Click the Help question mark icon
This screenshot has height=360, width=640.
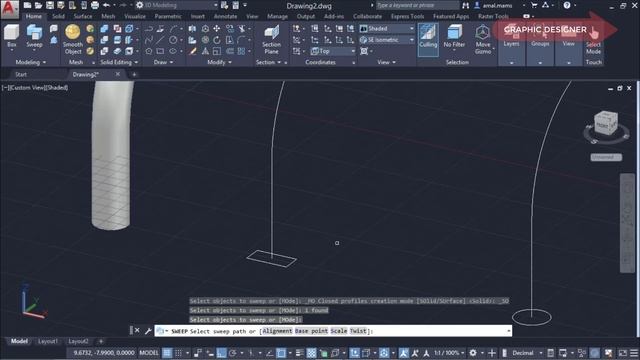click(x=567, y=5)
